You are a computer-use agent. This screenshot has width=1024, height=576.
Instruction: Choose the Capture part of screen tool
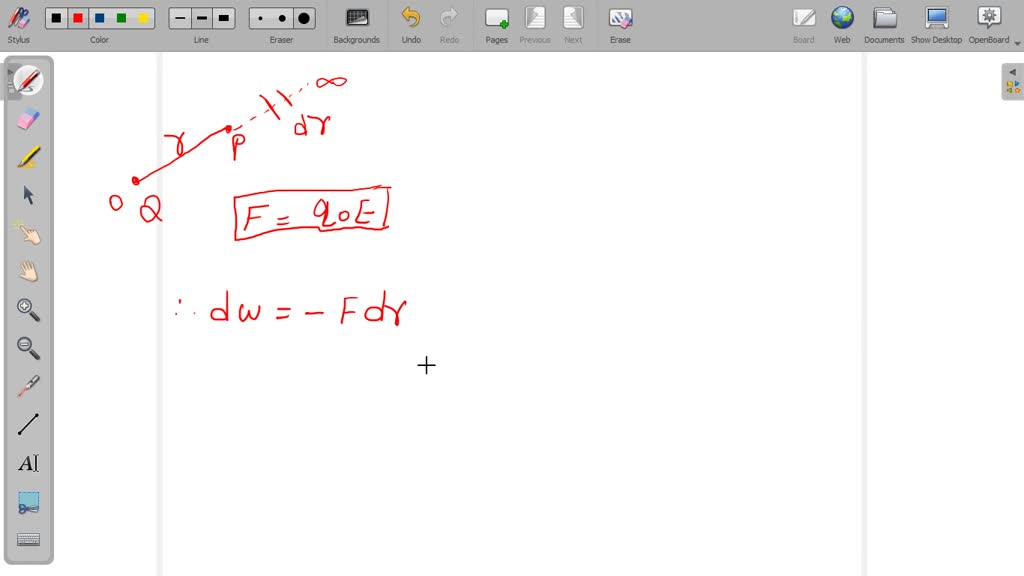coord(27,502)
